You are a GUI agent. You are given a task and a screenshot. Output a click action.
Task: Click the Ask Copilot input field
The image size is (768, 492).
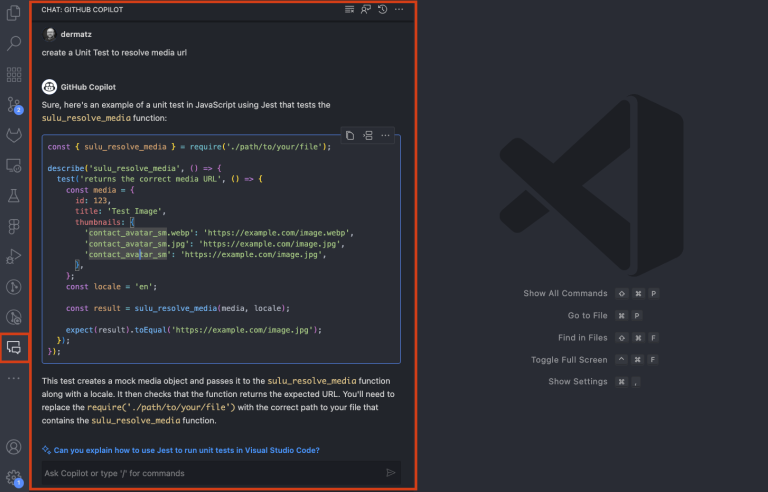point(221,473)
